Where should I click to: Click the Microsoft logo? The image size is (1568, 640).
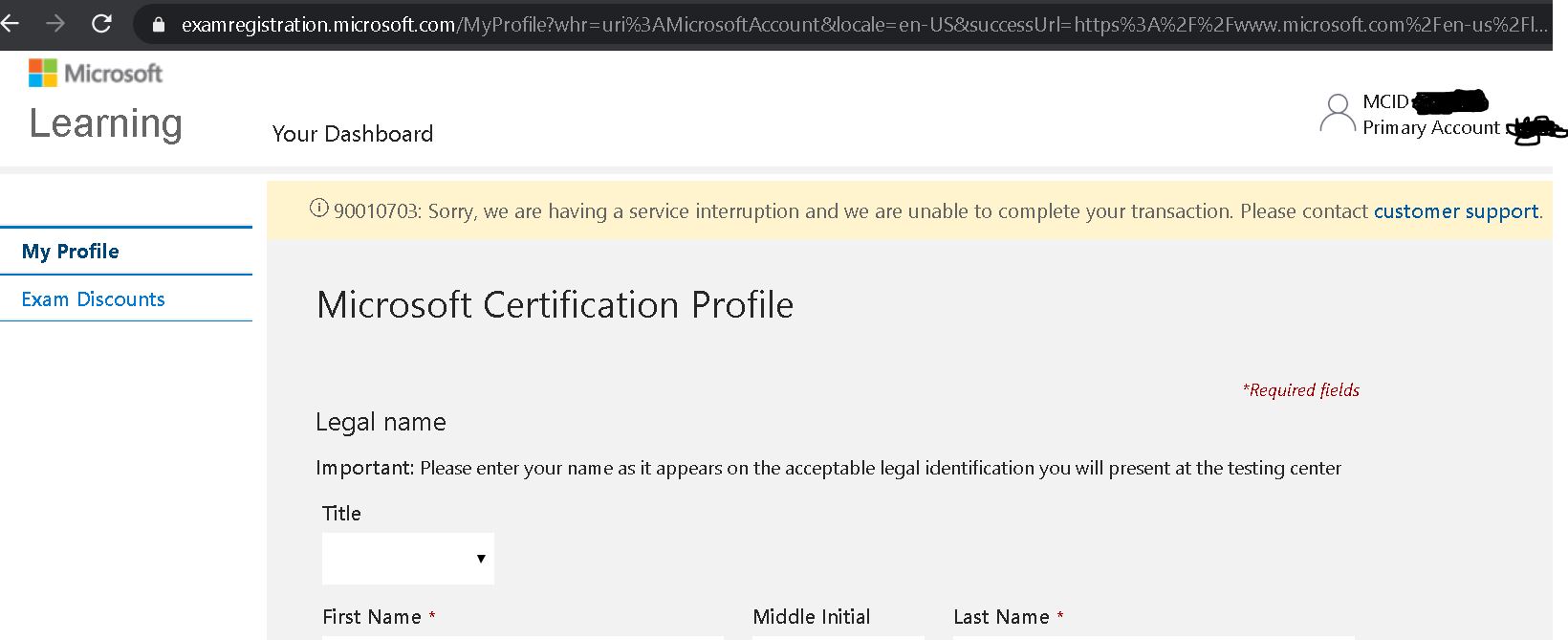click(x=96, y=73)
